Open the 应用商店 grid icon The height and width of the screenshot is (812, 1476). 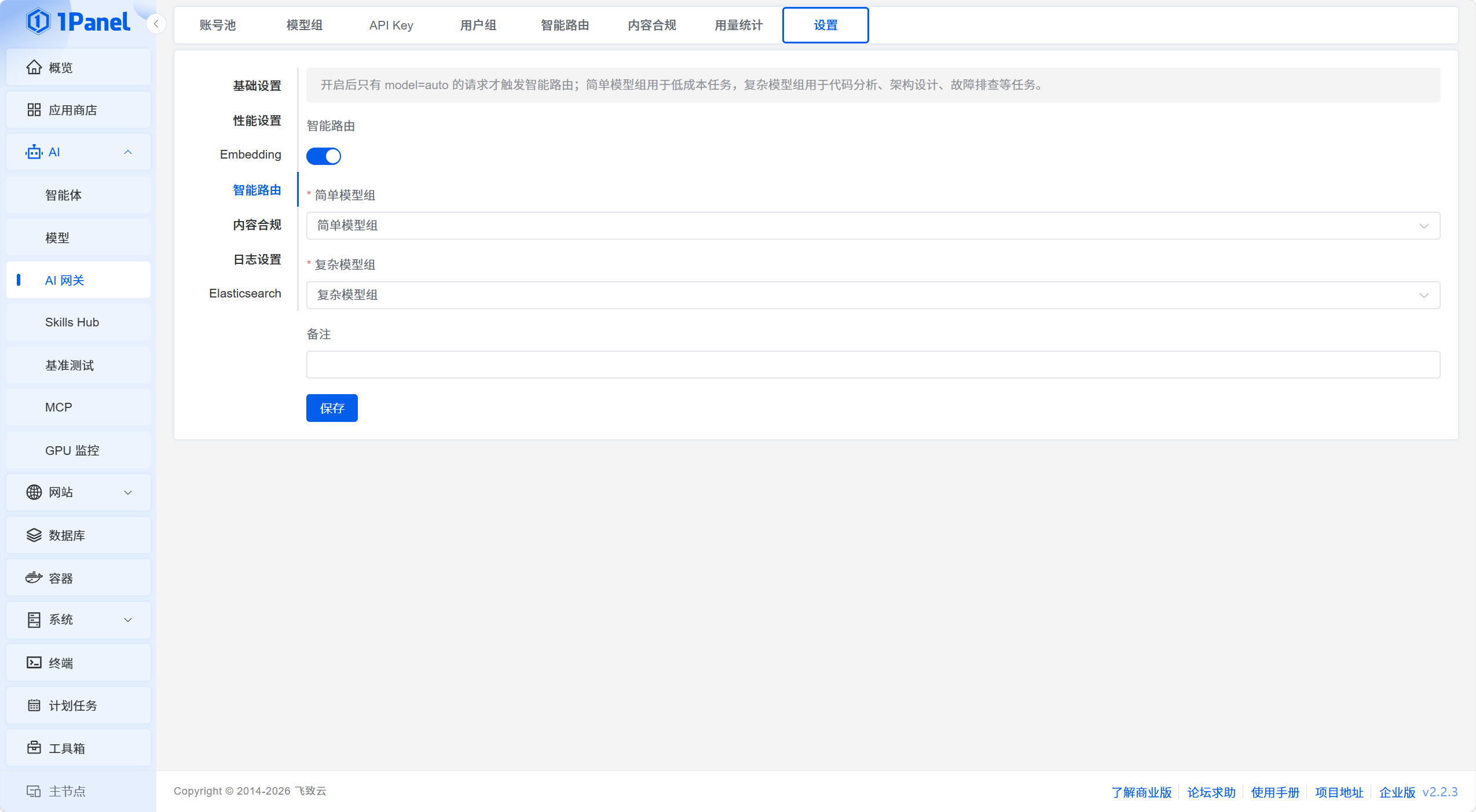(34, 110)
